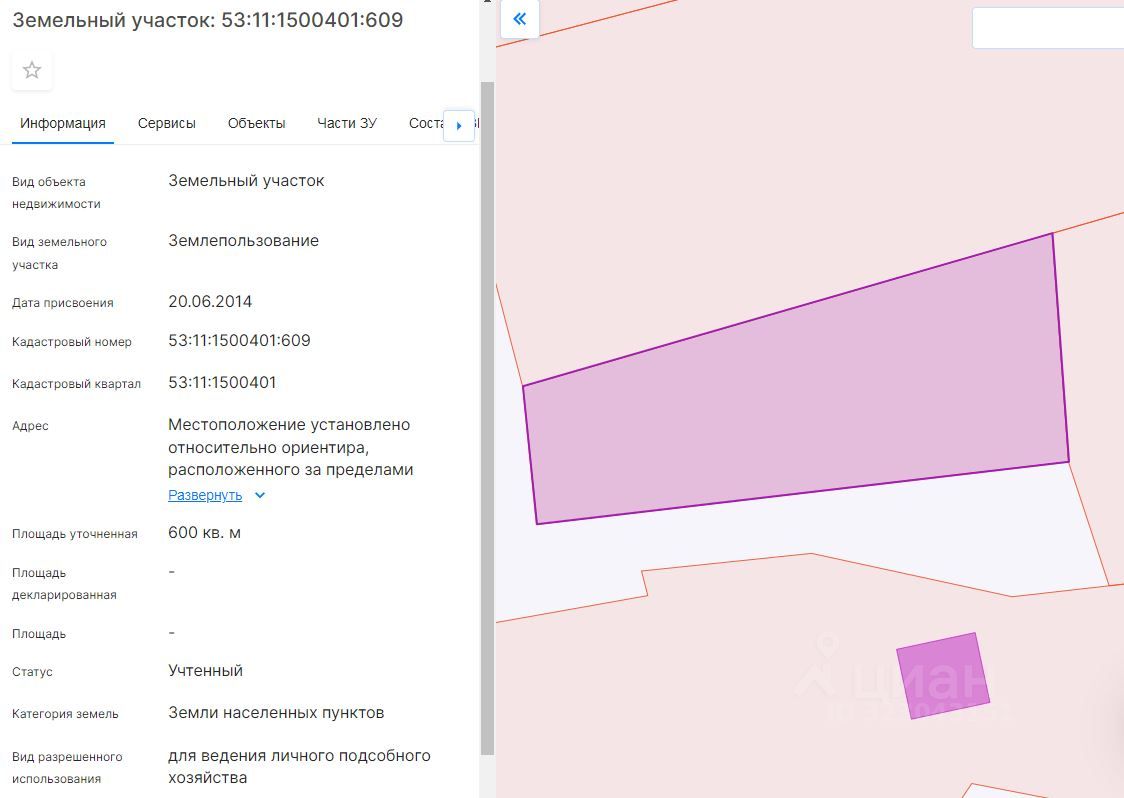Screen dimensions: 1124x798
Task: Click label Дата присвоения
Action: 63,303
